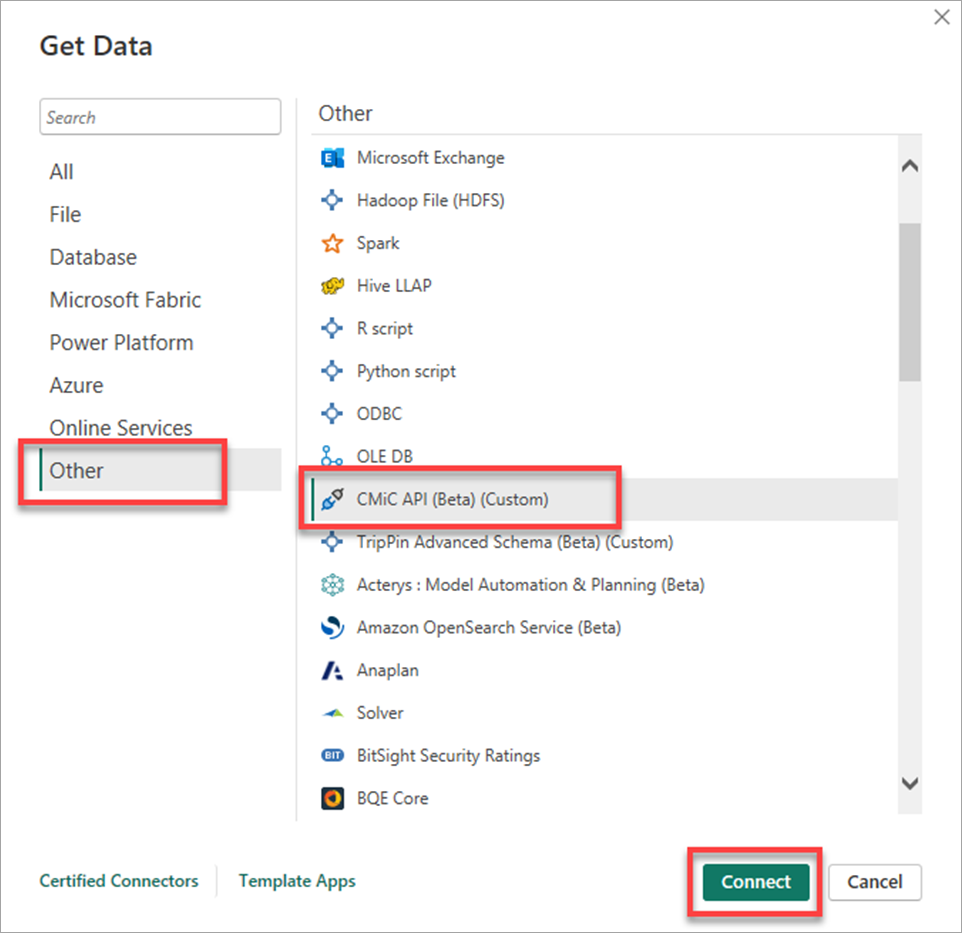This screenshot has height=933, width=962.
Task: Select the Hive LLAP text
Action: click(x=394, y=286)
